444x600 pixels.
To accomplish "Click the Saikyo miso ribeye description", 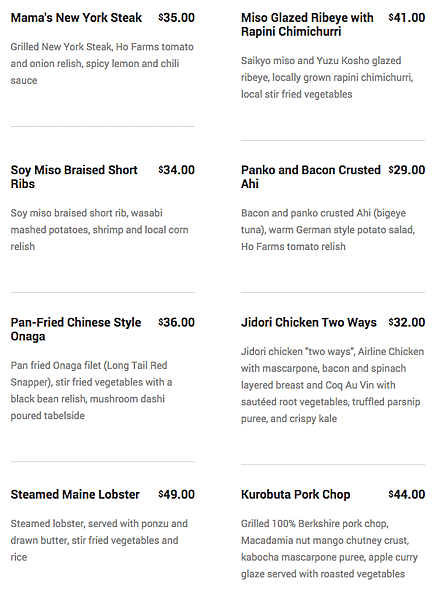I will (x=327, y=77).
